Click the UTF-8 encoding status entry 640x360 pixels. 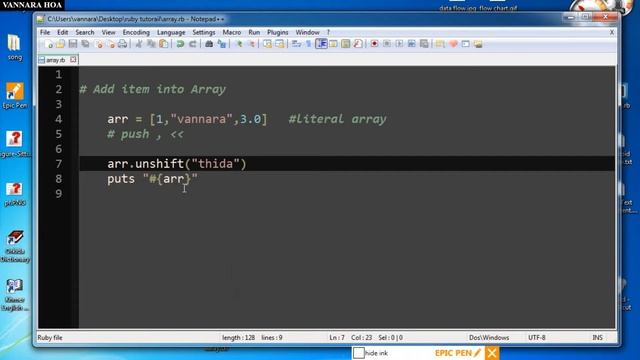click(537, 338)
